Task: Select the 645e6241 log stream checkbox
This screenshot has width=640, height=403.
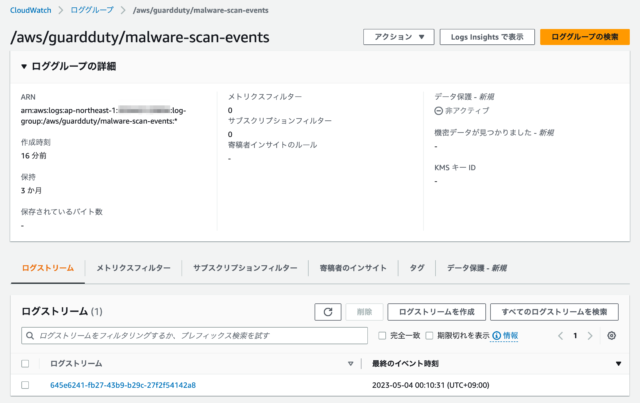Action: click(25, 385)
